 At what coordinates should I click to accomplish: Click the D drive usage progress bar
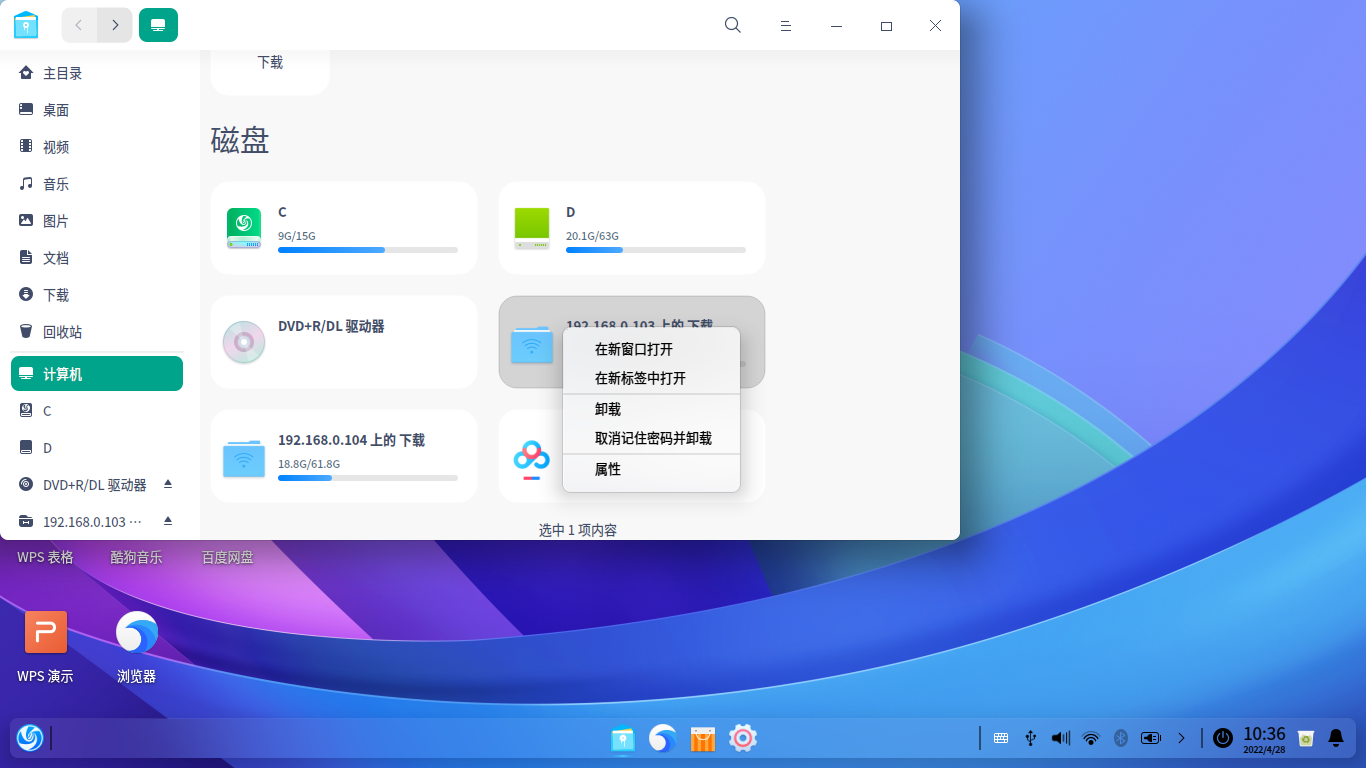(656, 250)
